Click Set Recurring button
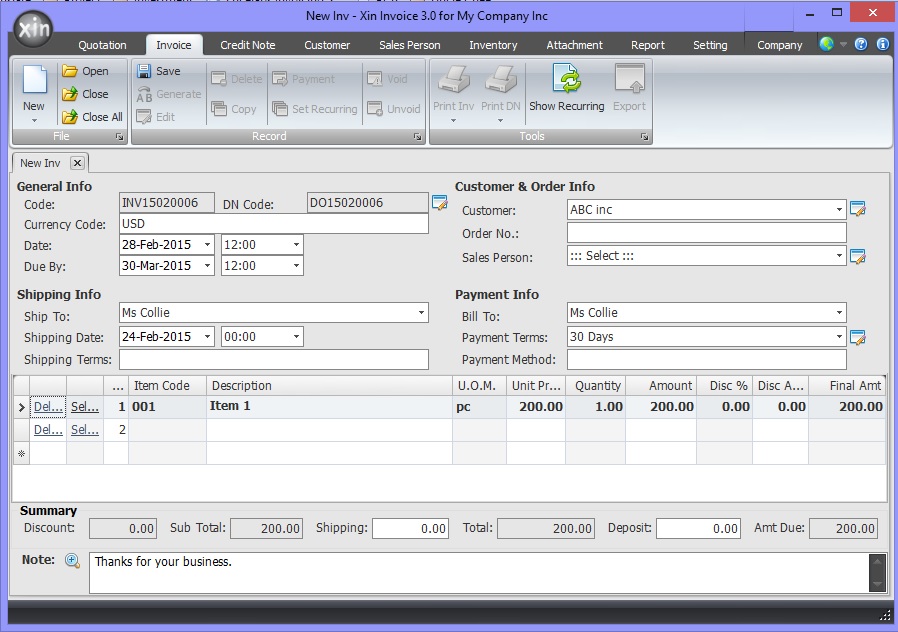The image size is (898, 632). pyautogui.click(x=314, y=109)
